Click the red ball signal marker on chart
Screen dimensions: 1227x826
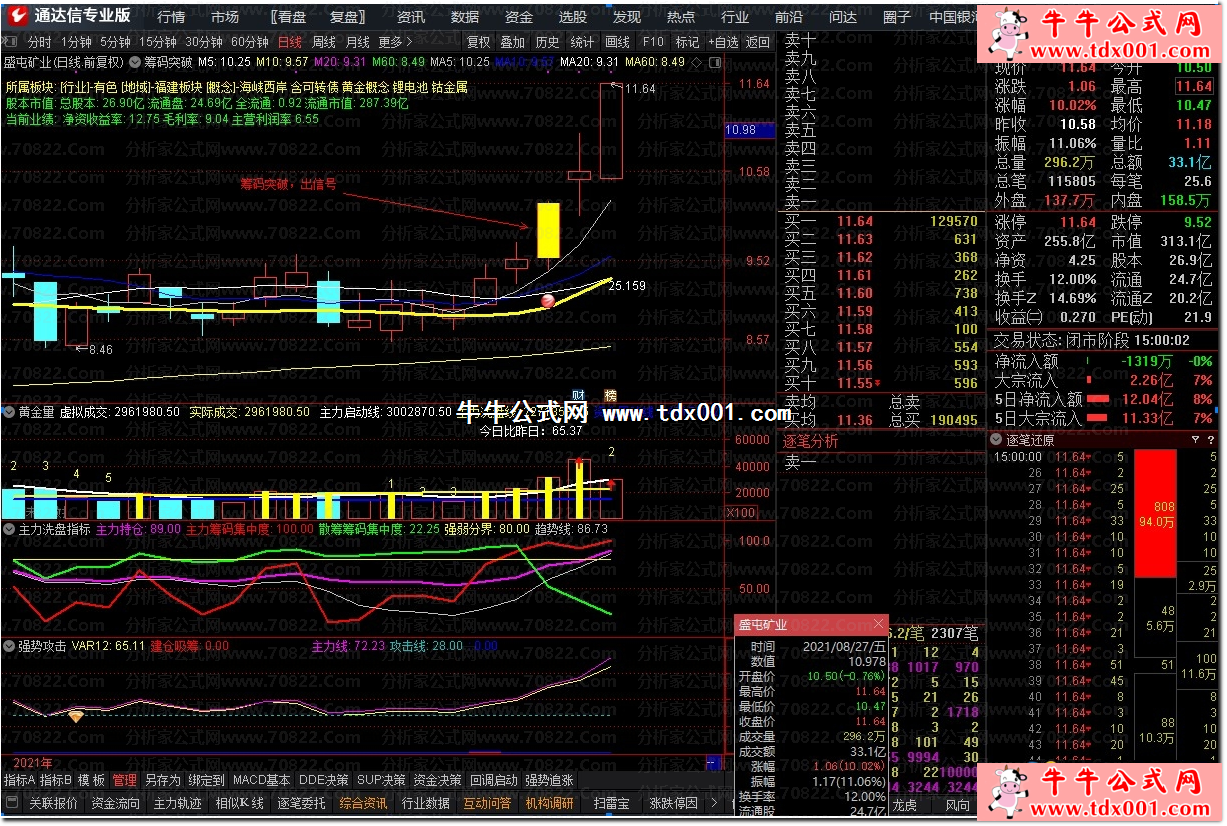click(x=547, y=300)
